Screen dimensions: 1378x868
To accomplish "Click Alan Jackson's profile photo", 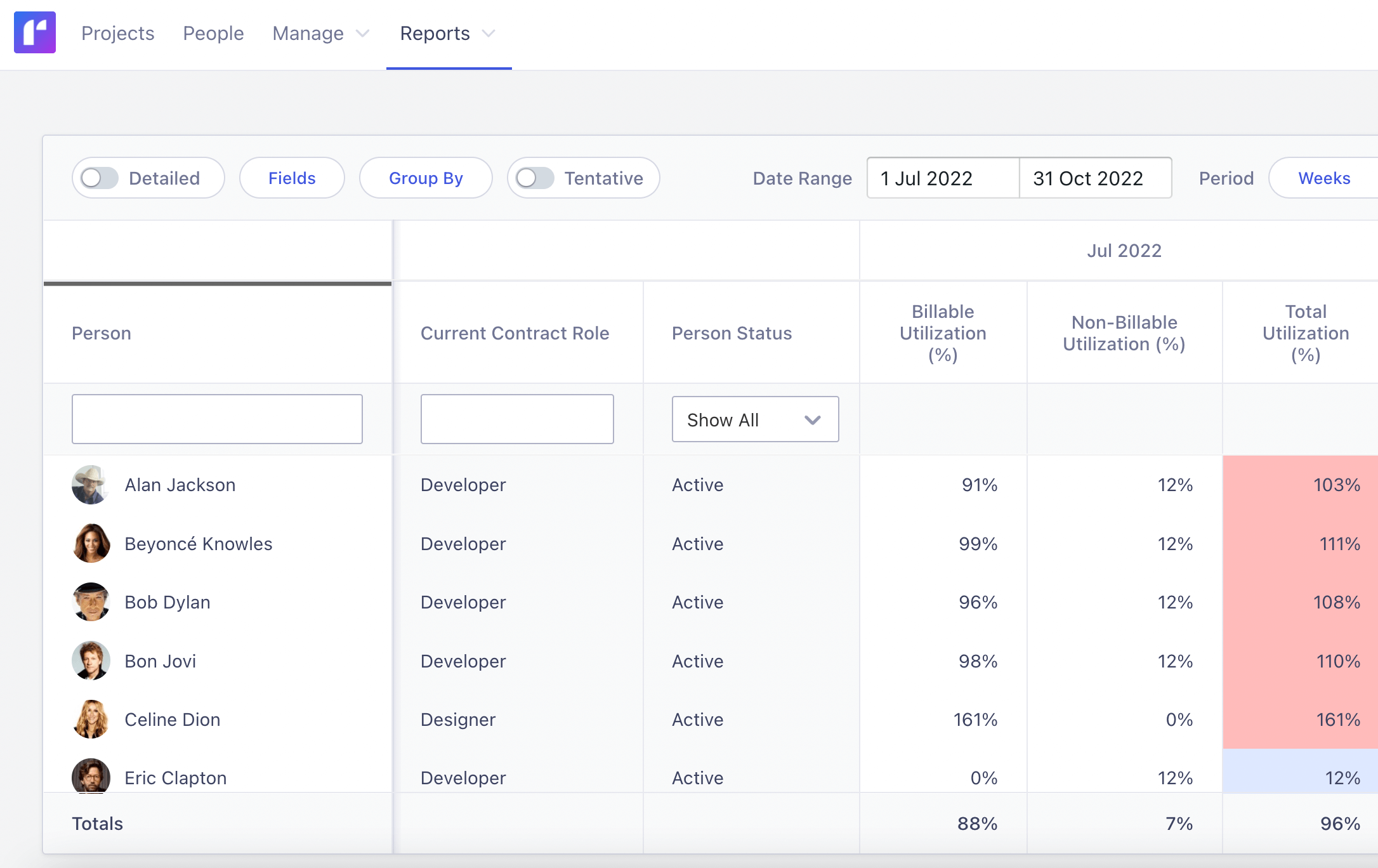I will coord(91,485).
